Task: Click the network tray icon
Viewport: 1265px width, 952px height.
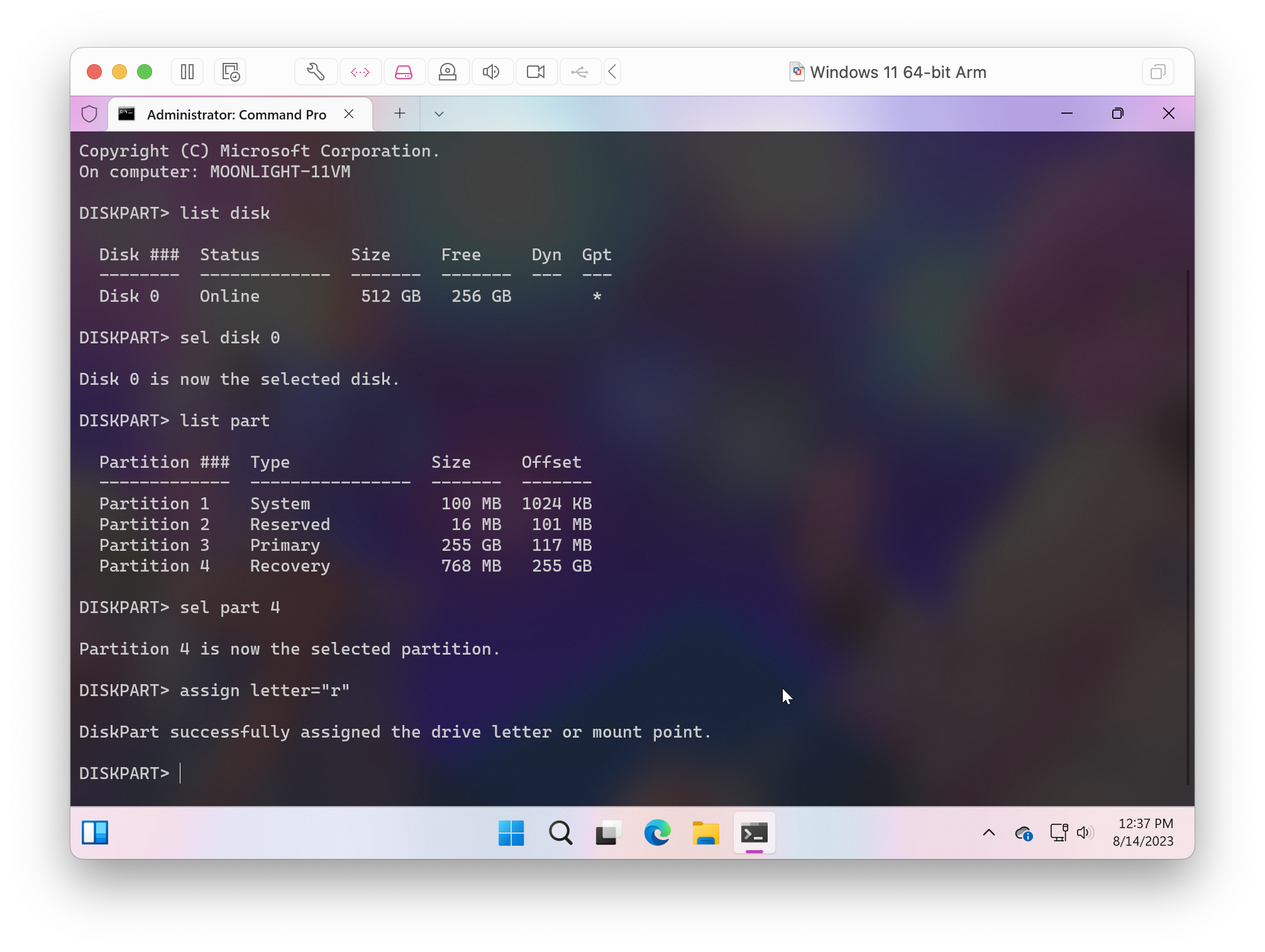Action: point(1059,833)
